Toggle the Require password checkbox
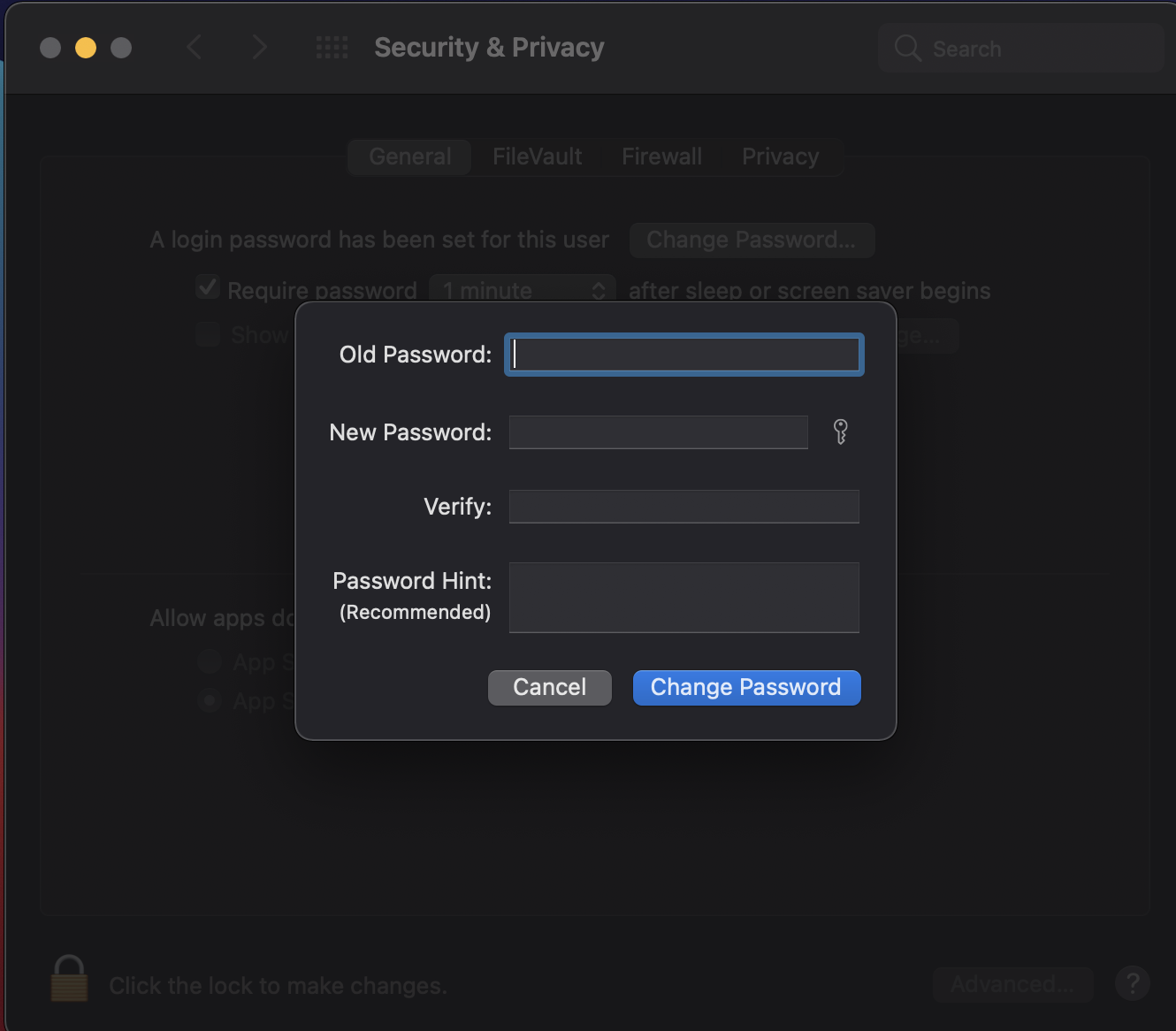Screen dimensions: 1176x1031 (x=208, y=287)
